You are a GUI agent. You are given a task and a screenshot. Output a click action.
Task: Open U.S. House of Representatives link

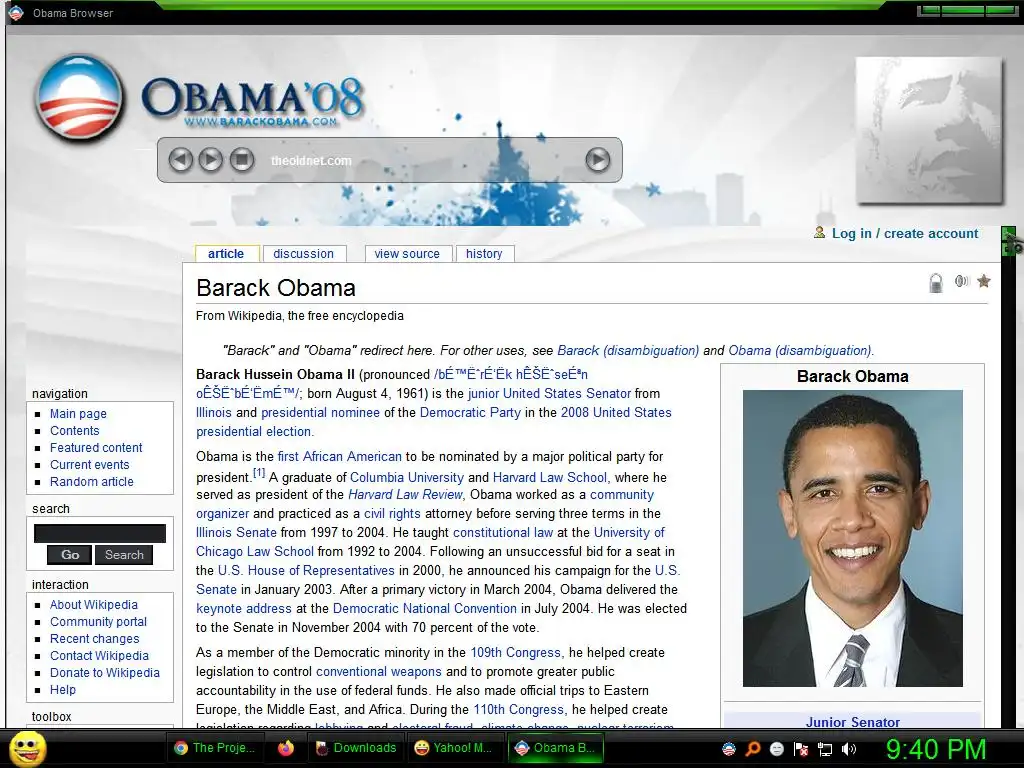[306, 571]
